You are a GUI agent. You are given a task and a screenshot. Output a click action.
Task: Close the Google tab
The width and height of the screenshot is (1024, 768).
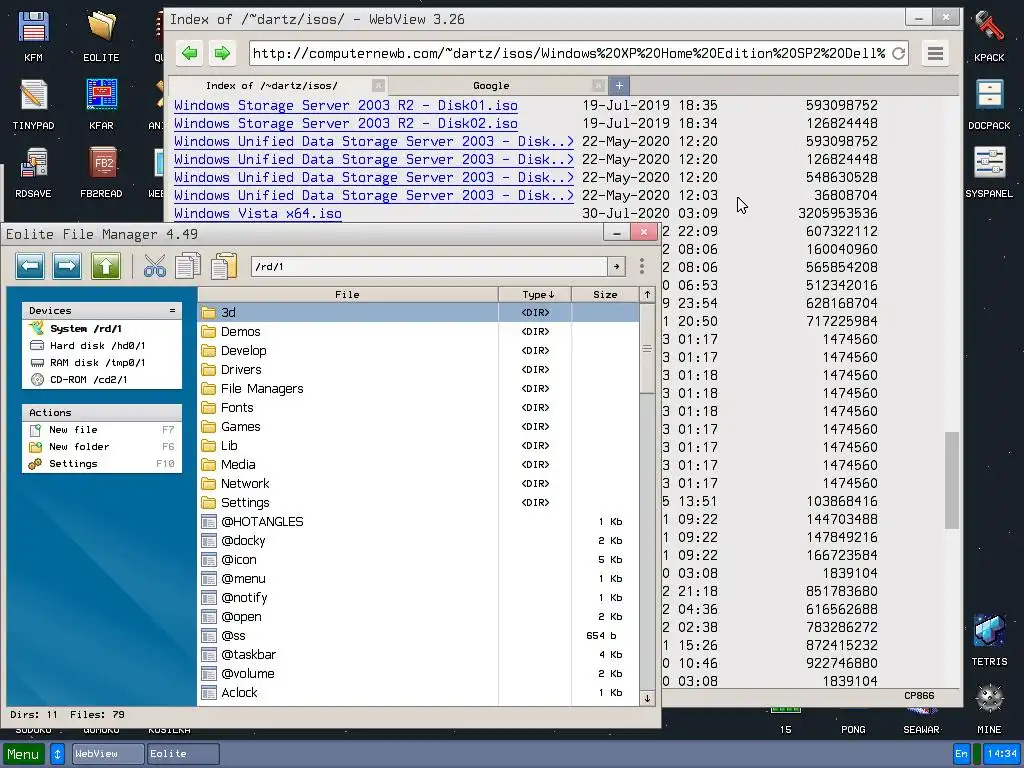[598, 86]
